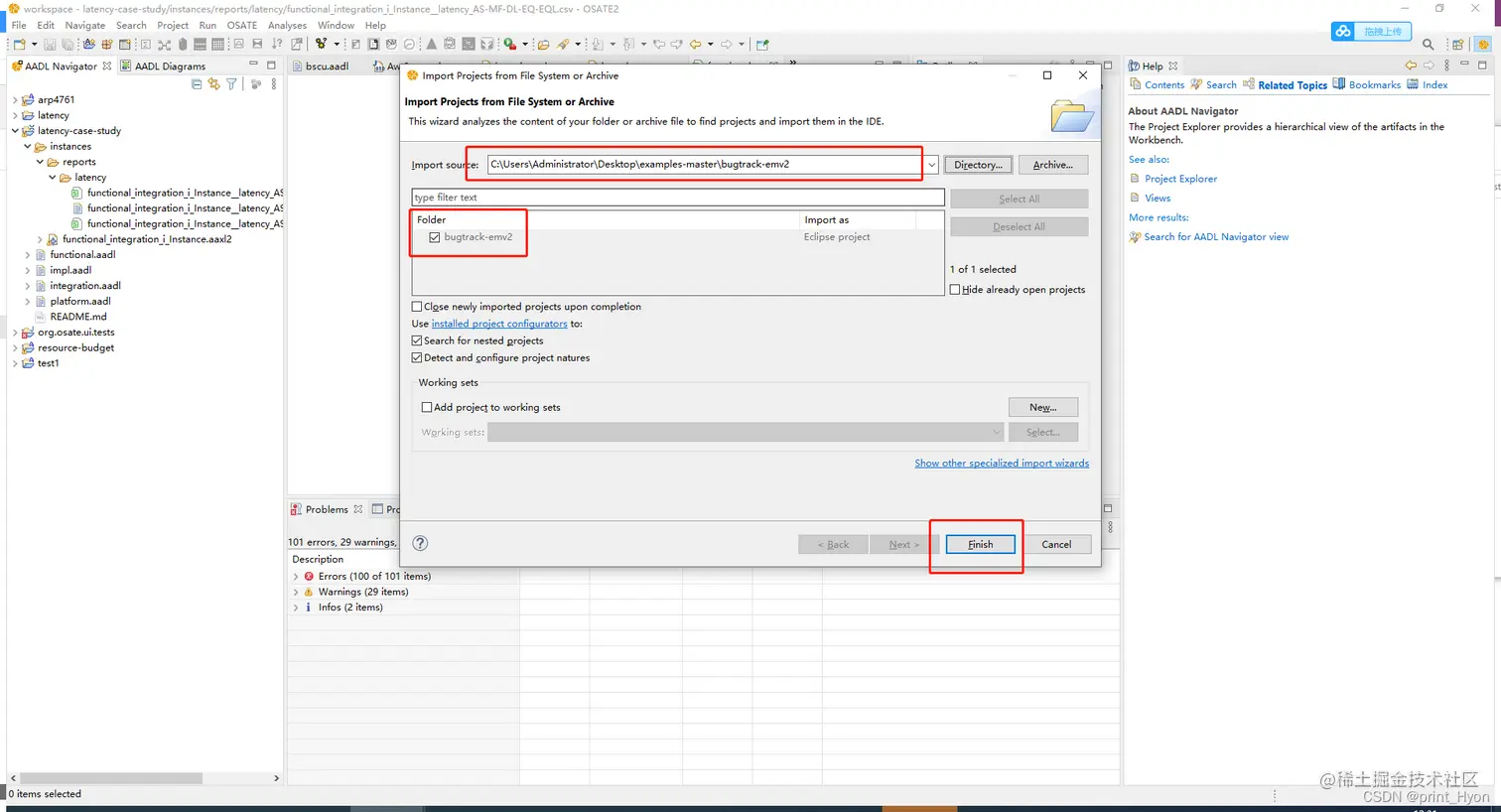This screenshot has width=1501, height=812.
Task: Switch to the bscu.aadl editor tab
Action: click(321, 67)
